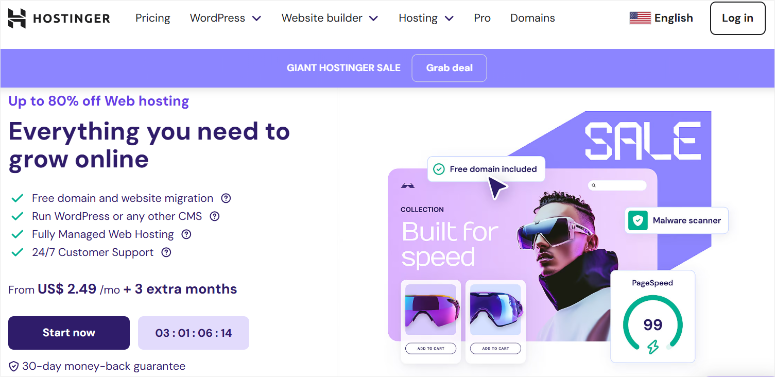The image size is (775, 377).
Task: Click the left product's Add to cart button
Action: click(x=431, y=348)
